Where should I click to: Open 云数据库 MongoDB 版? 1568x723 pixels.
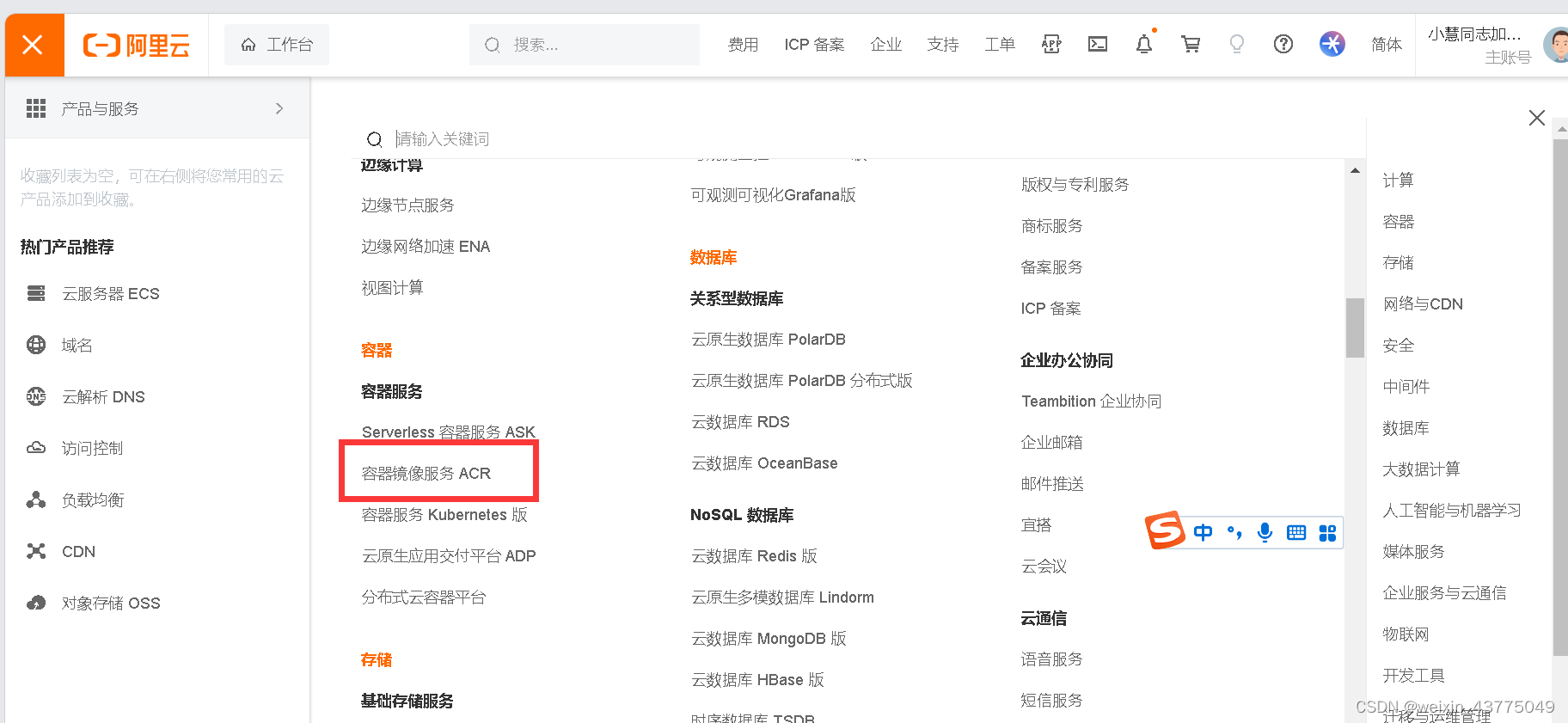point(769,639)
